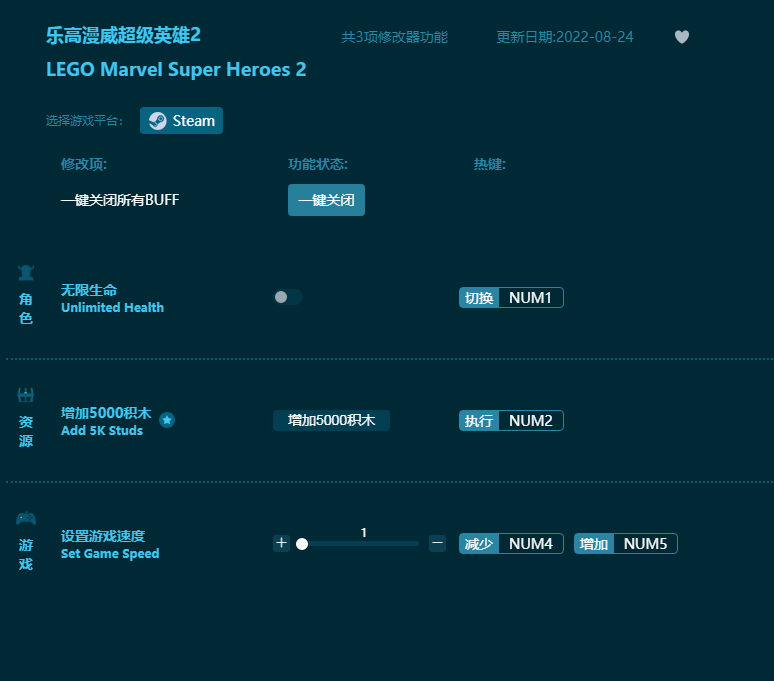
Task: Click the 修改项 column header
Action: coord(83,164)
